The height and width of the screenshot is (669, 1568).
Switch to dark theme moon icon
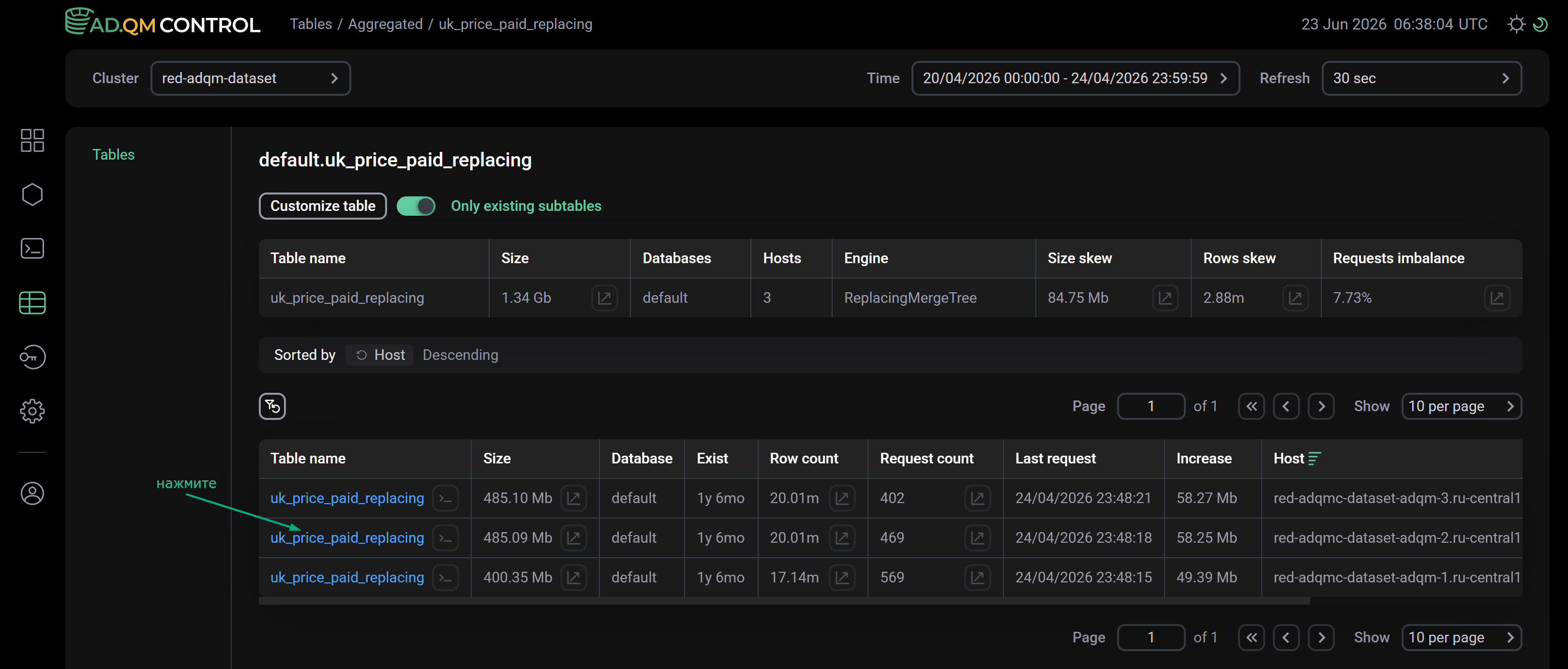pos(1540,24)
